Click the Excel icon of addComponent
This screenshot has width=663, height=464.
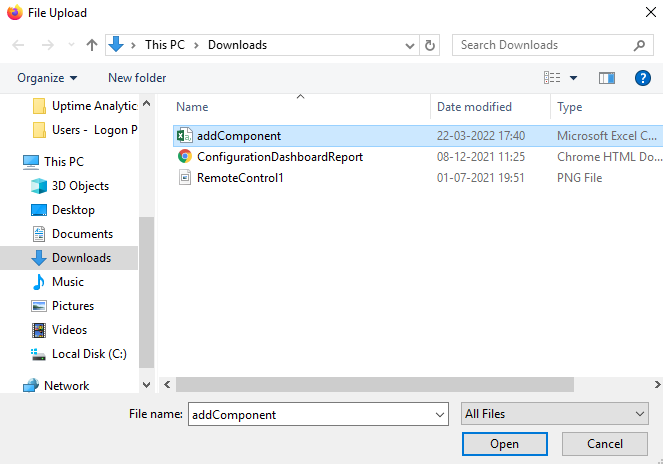pyautogui.click(x=185, y=136)
